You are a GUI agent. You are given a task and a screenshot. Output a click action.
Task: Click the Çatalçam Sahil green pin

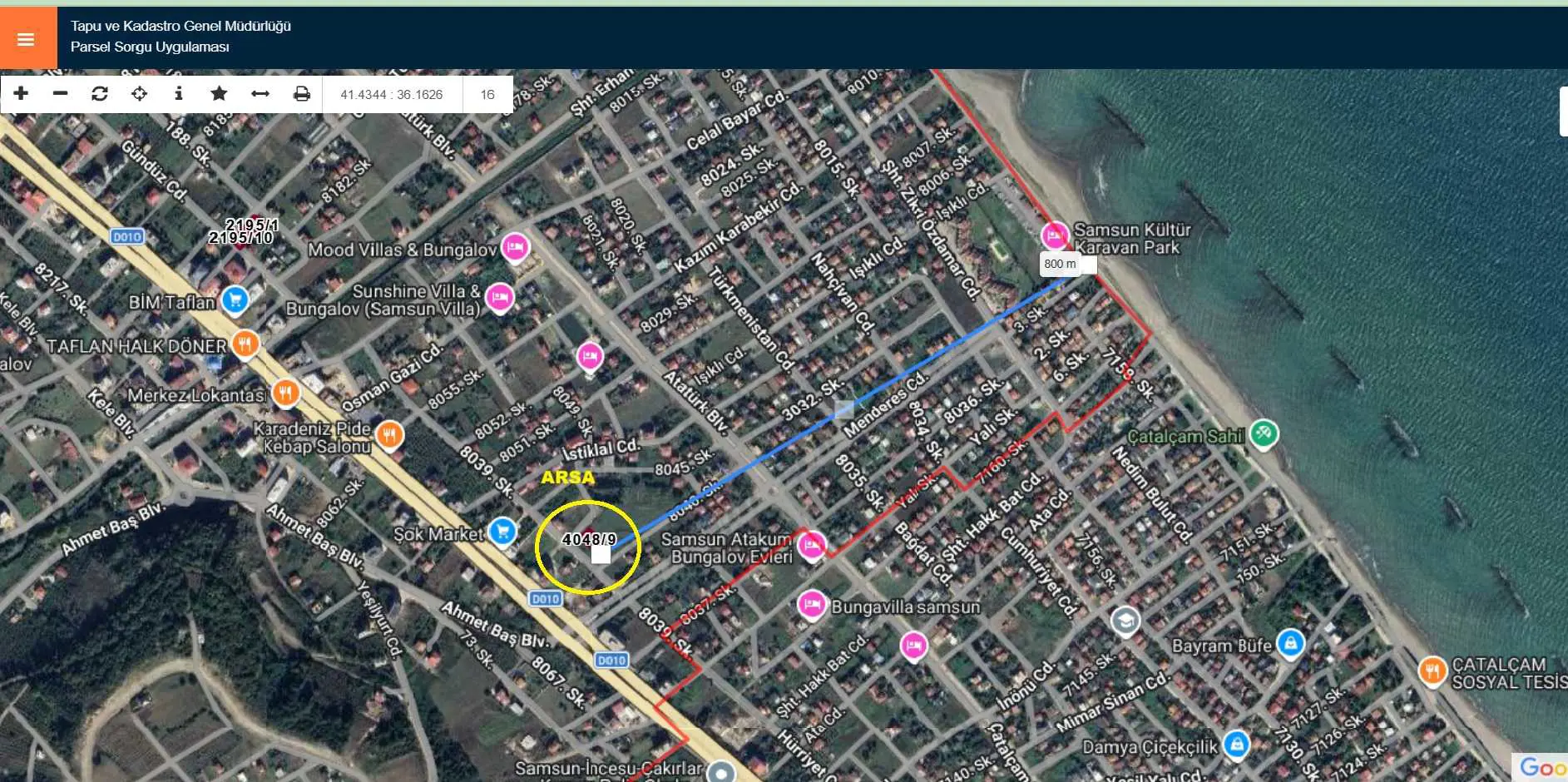(x=1264, y=433)
